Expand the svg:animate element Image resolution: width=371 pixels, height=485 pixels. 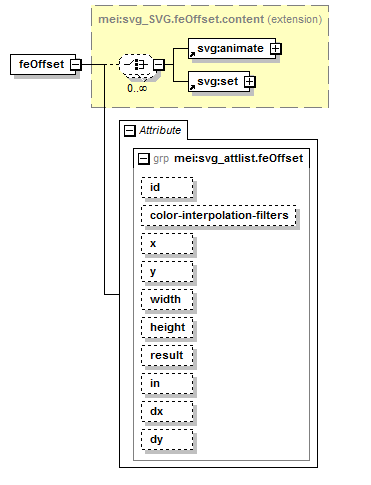point(276,49)
